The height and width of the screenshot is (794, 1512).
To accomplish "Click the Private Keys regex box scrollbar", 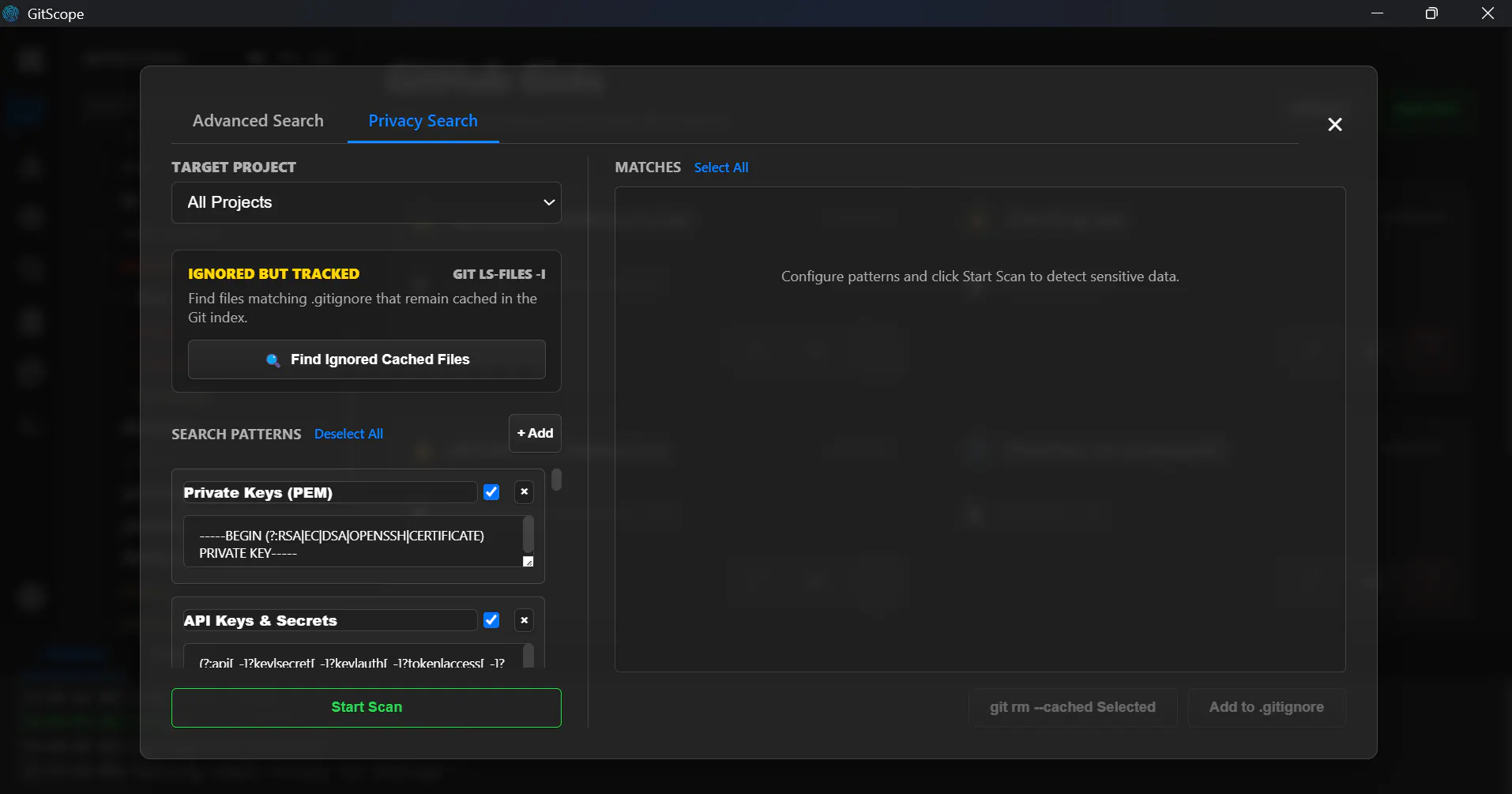I will [528, 534].
